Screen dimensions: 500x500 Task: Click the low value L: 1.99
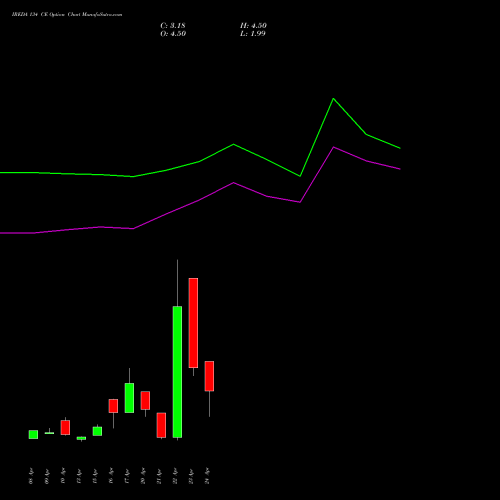coord(253,34)
